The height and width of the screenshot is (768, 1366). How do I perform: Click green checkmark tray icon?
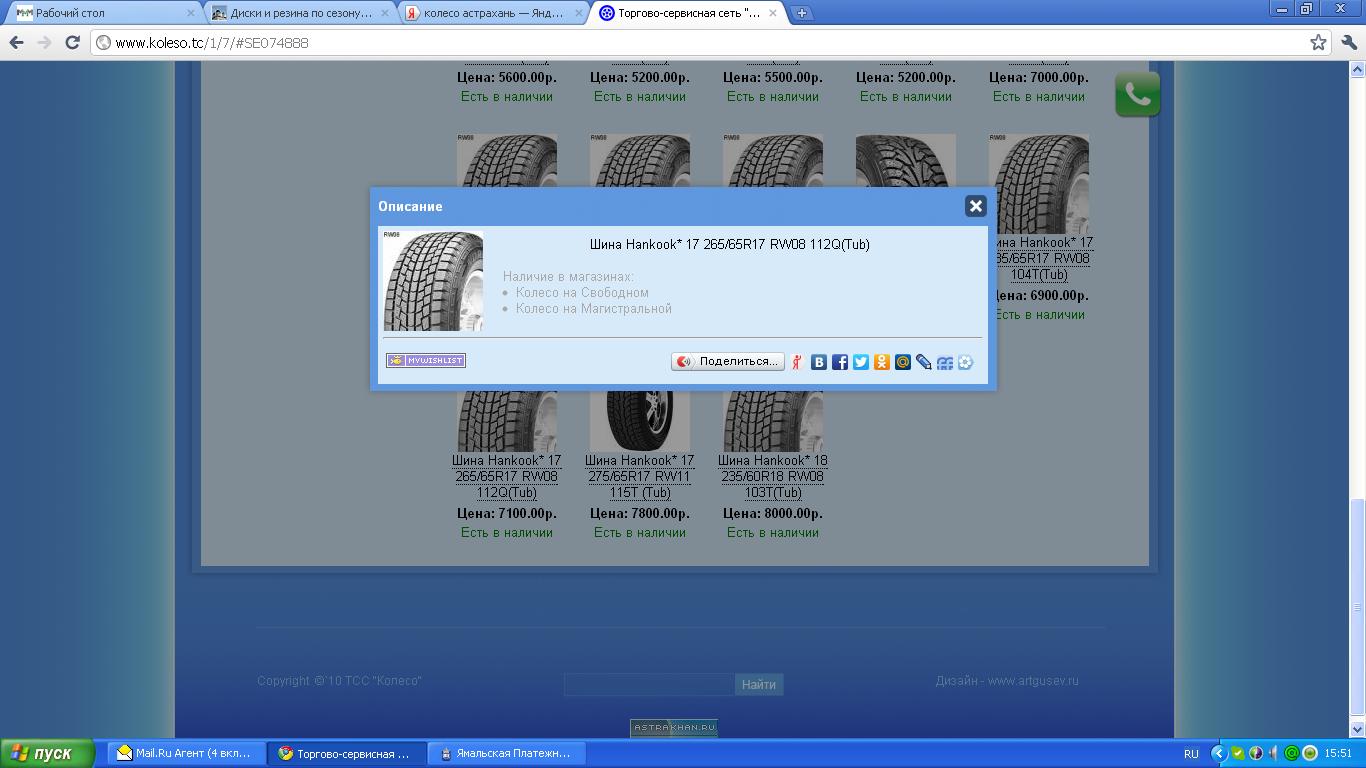click(1238, 753)
